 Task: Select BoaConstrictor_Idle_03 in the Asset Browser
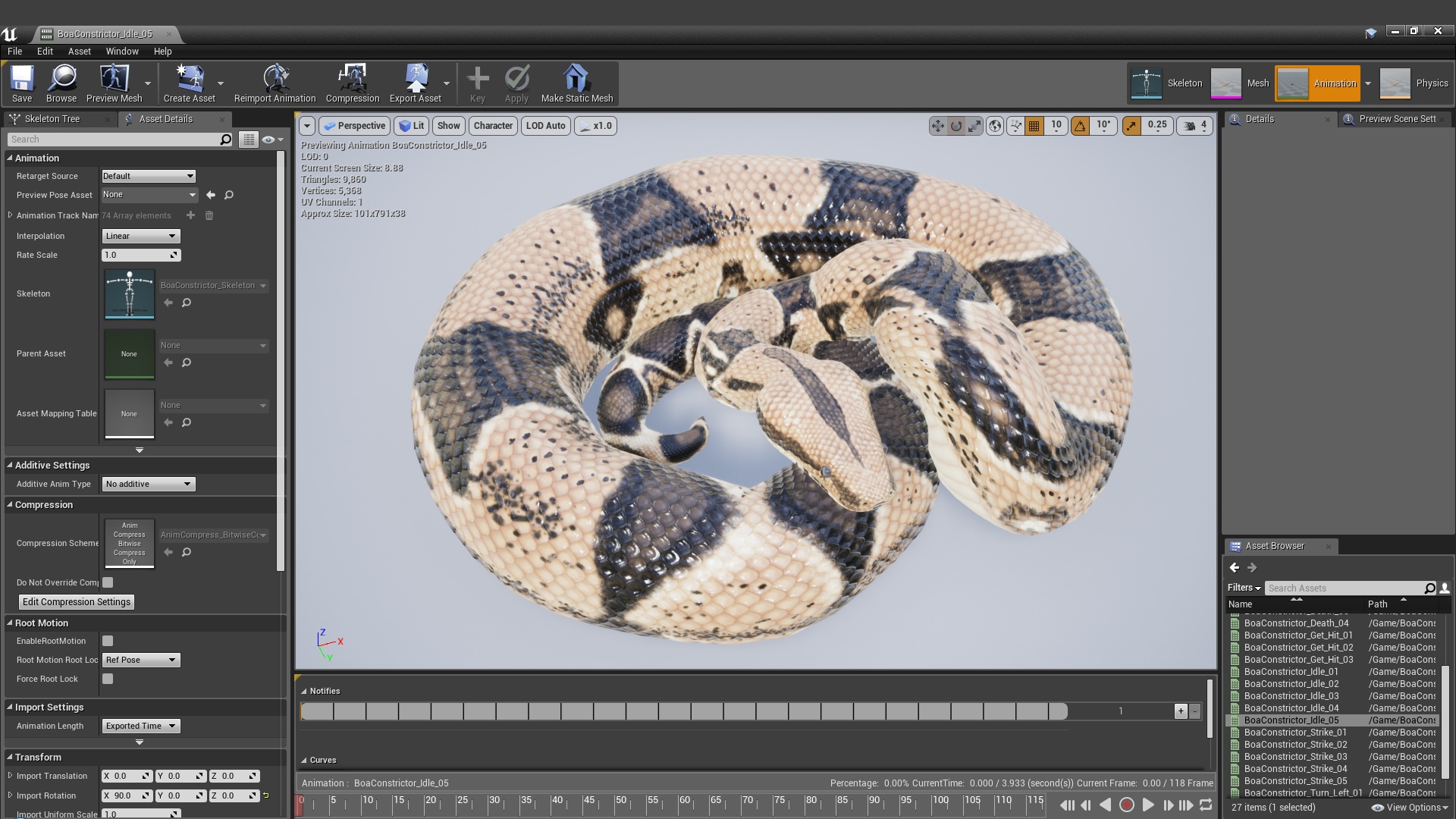1291,695
